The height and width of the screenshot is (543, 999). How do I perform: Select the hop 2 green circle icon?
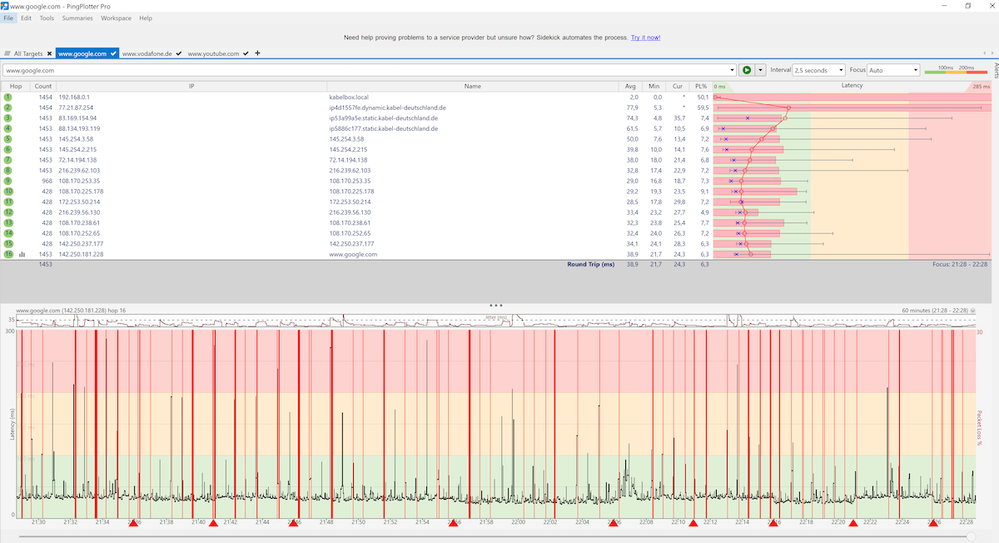(x=8, y=108)
